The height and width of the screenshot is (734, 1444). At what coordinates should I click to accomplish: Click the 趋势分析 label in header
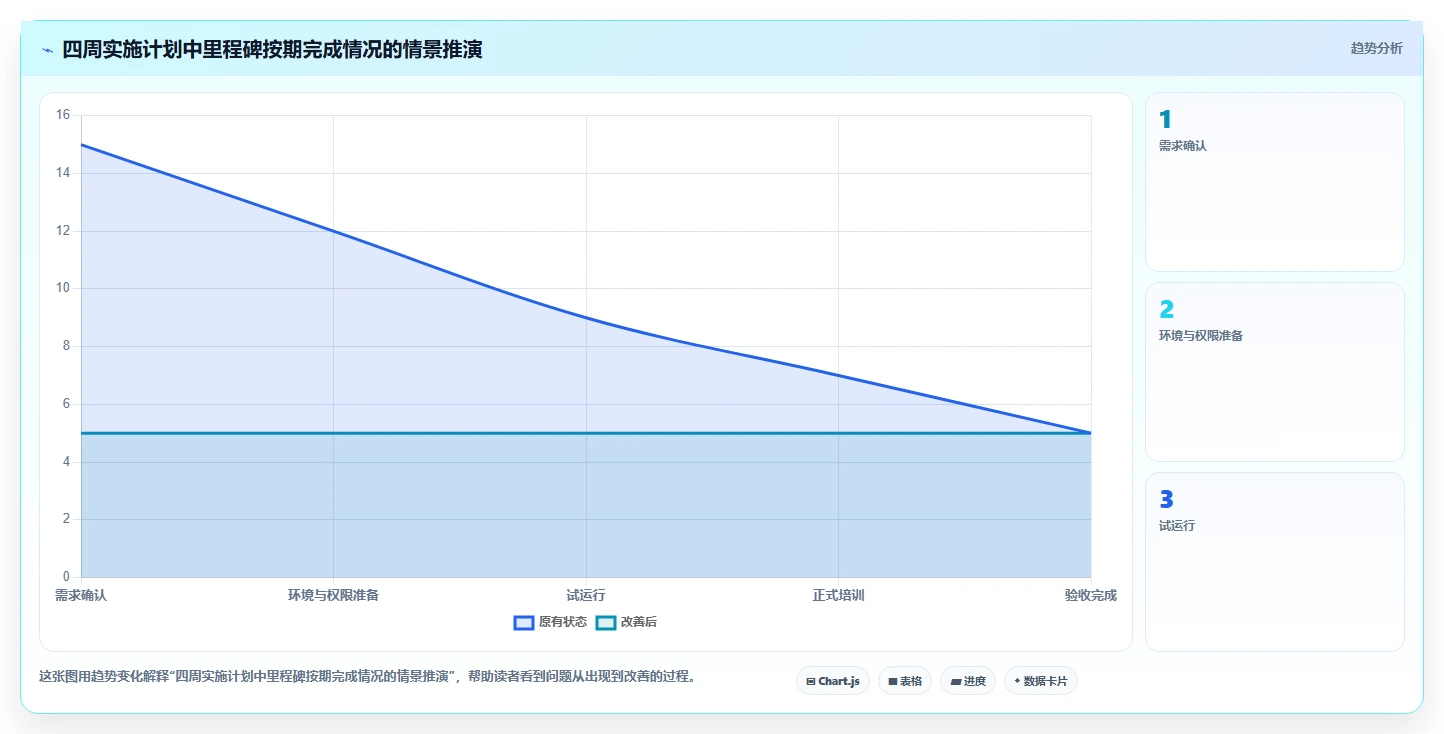click(x=1376, y=48)
